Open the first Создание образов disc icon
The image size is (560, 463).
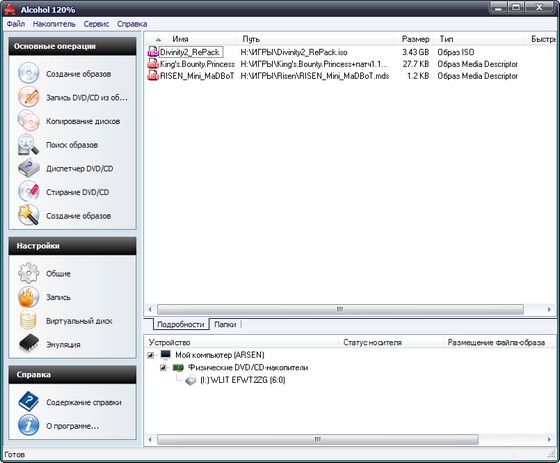[29, 73]
